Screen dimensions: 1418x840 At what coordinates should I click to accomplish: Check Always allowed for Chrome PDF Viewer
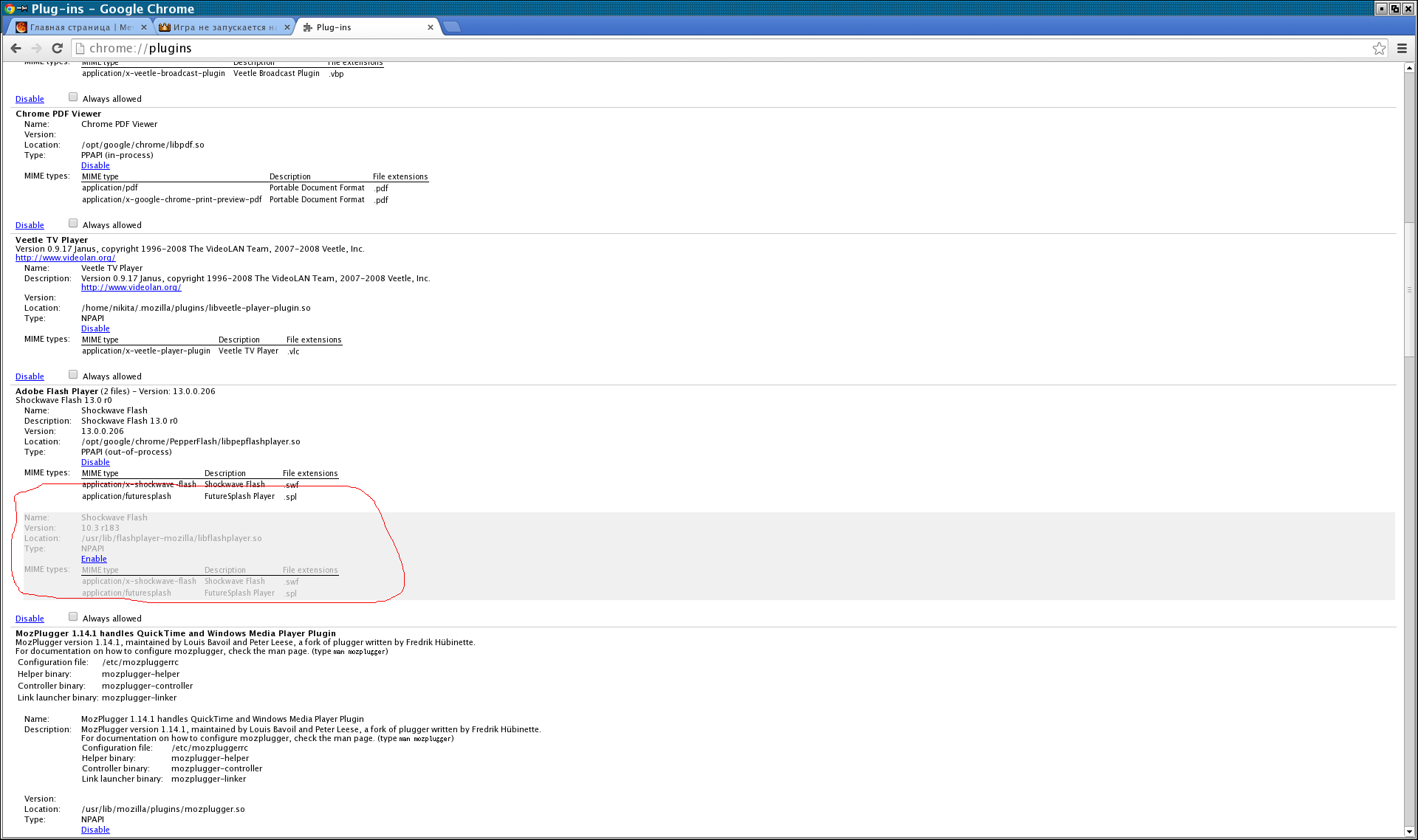(73, 223)
